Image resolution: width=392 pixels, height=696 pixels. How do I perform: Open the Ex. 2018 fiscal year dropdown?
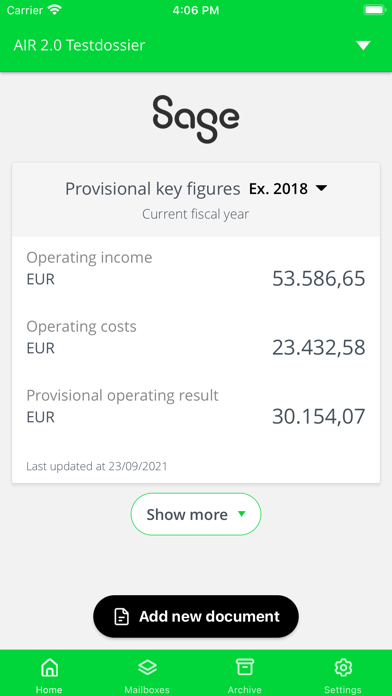288,189
